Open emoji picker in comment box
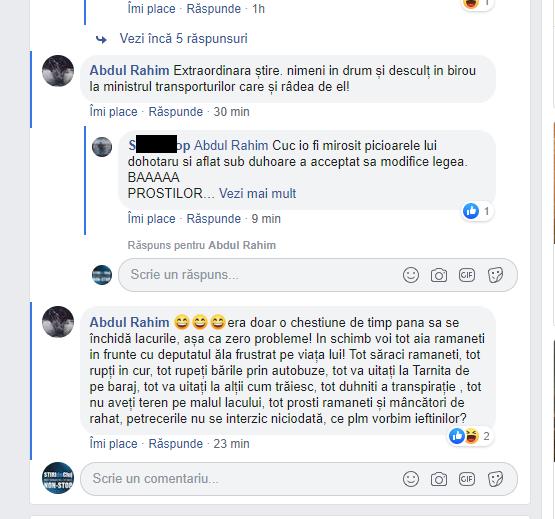This screenshot has width=555, height=519. point(411,479)
